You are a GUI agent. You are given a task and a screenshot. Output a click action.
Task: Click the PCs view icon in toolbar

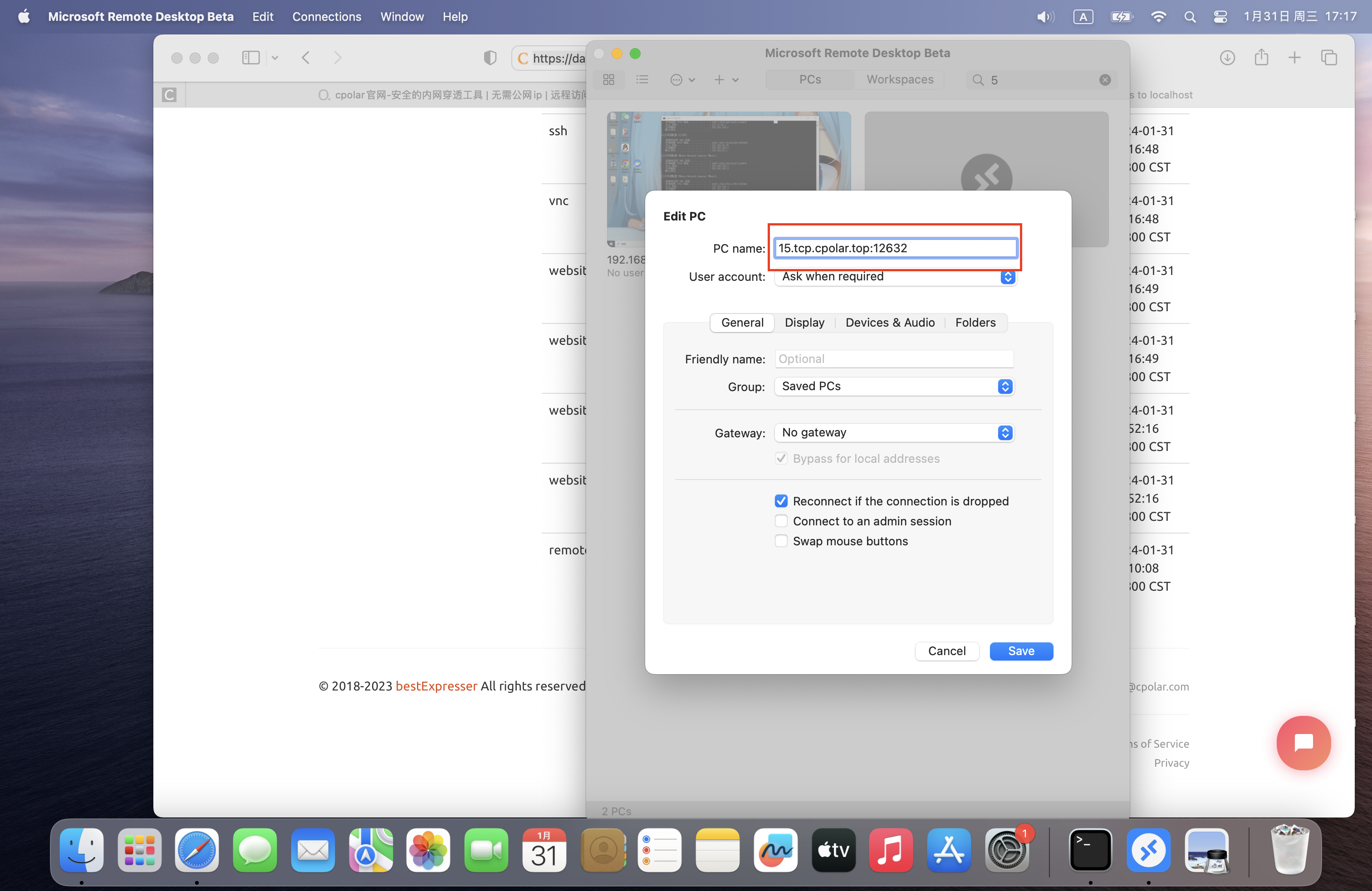610,80
